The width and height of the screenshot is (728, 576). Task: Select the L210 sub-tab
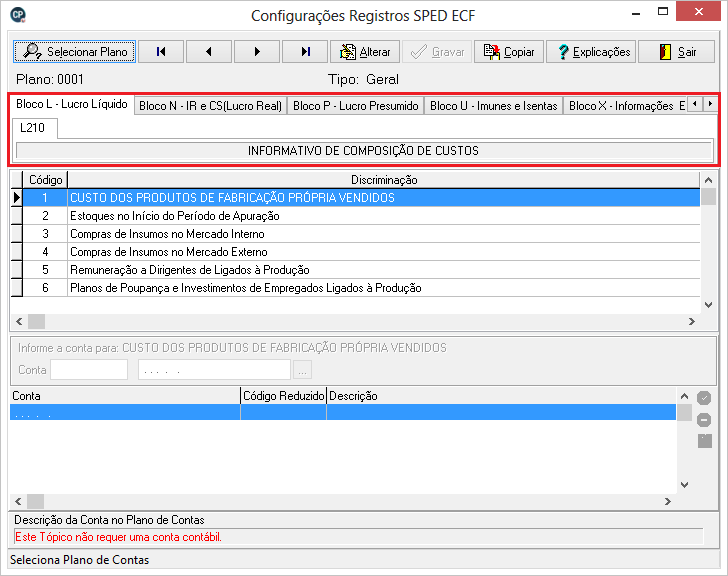[x=35, y=128]
